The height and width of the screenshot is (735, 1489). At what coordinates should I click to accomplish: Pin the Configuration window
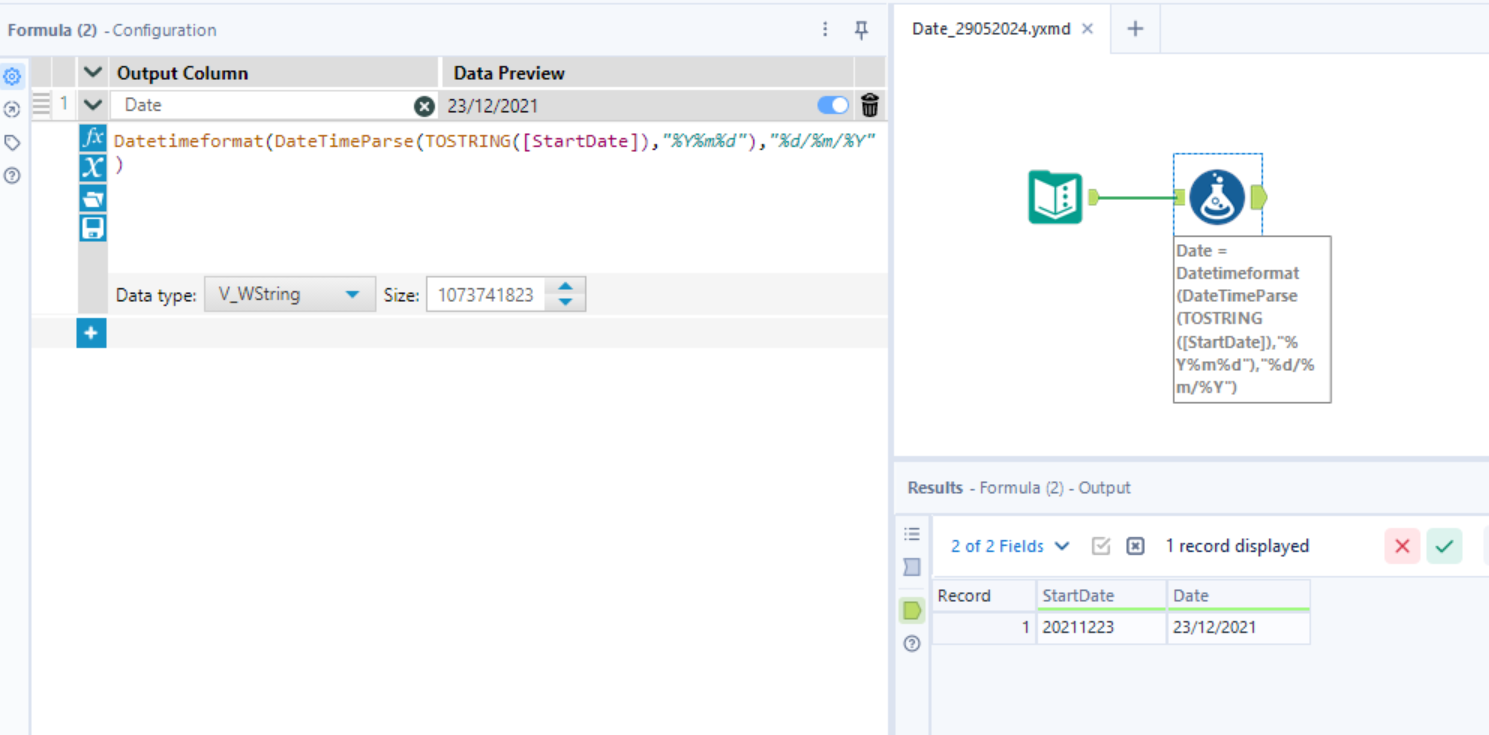(861, 30)
